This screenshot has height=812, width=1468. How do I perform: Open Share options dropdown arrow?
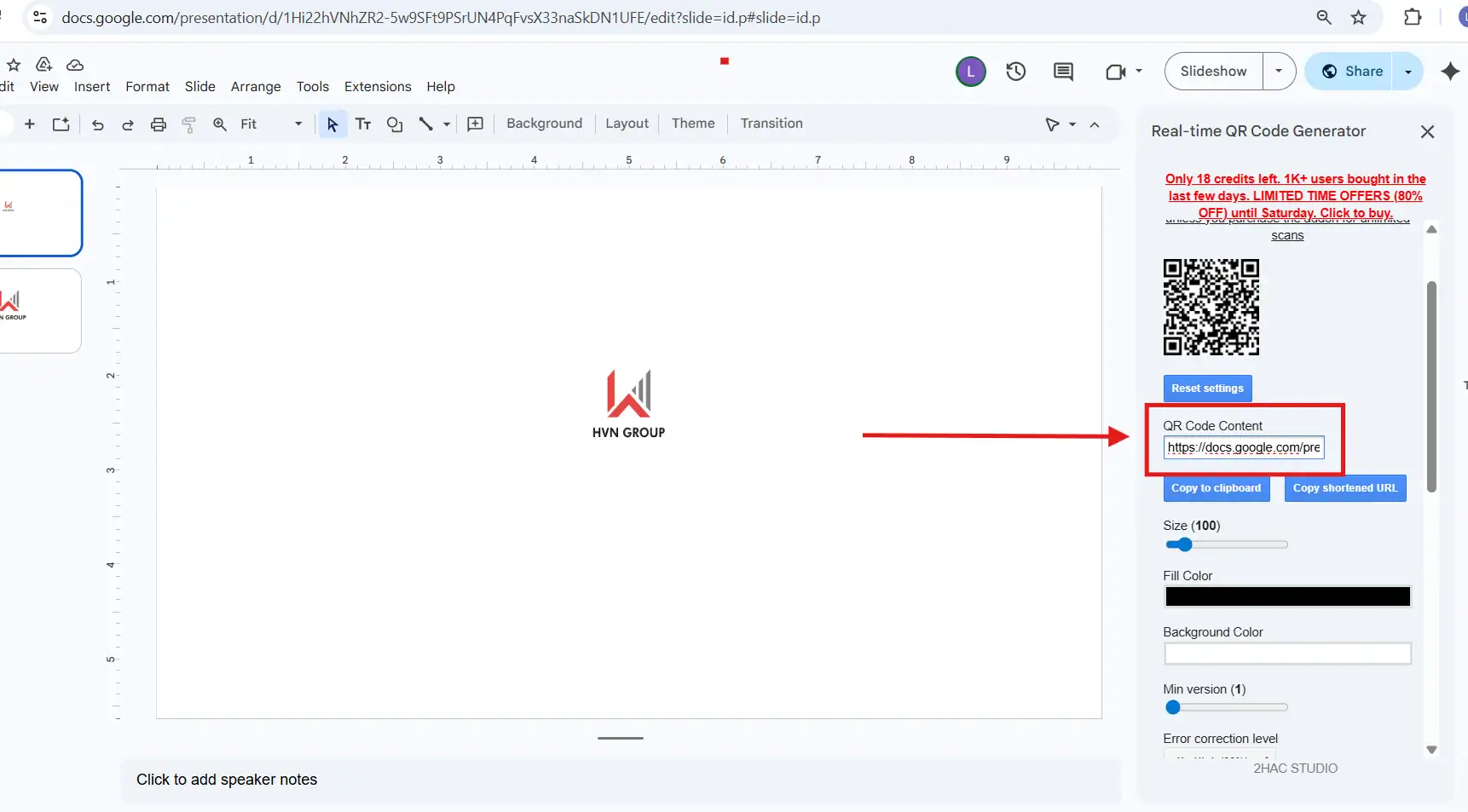1408,72
